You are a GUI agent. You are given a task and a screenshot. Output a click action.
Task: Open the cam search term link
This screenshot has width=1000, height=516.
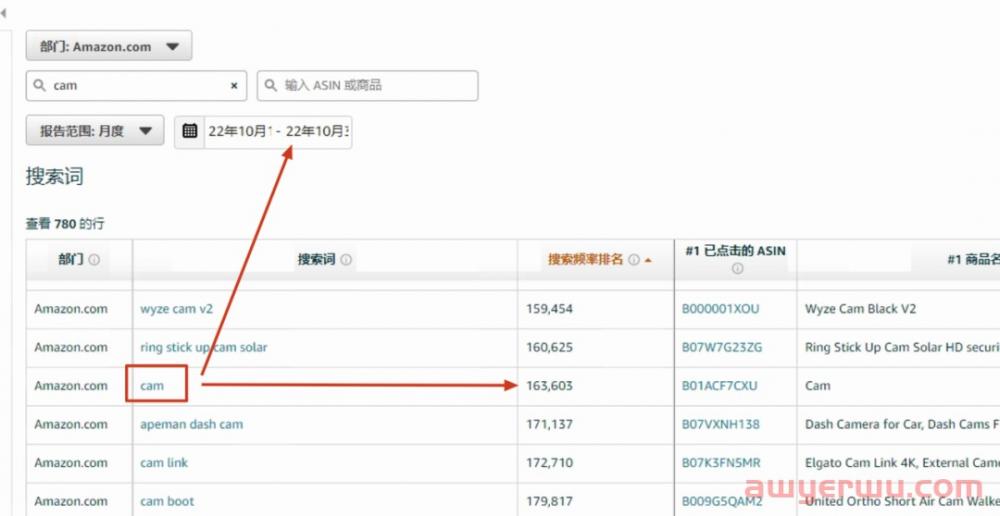(152, 386)
